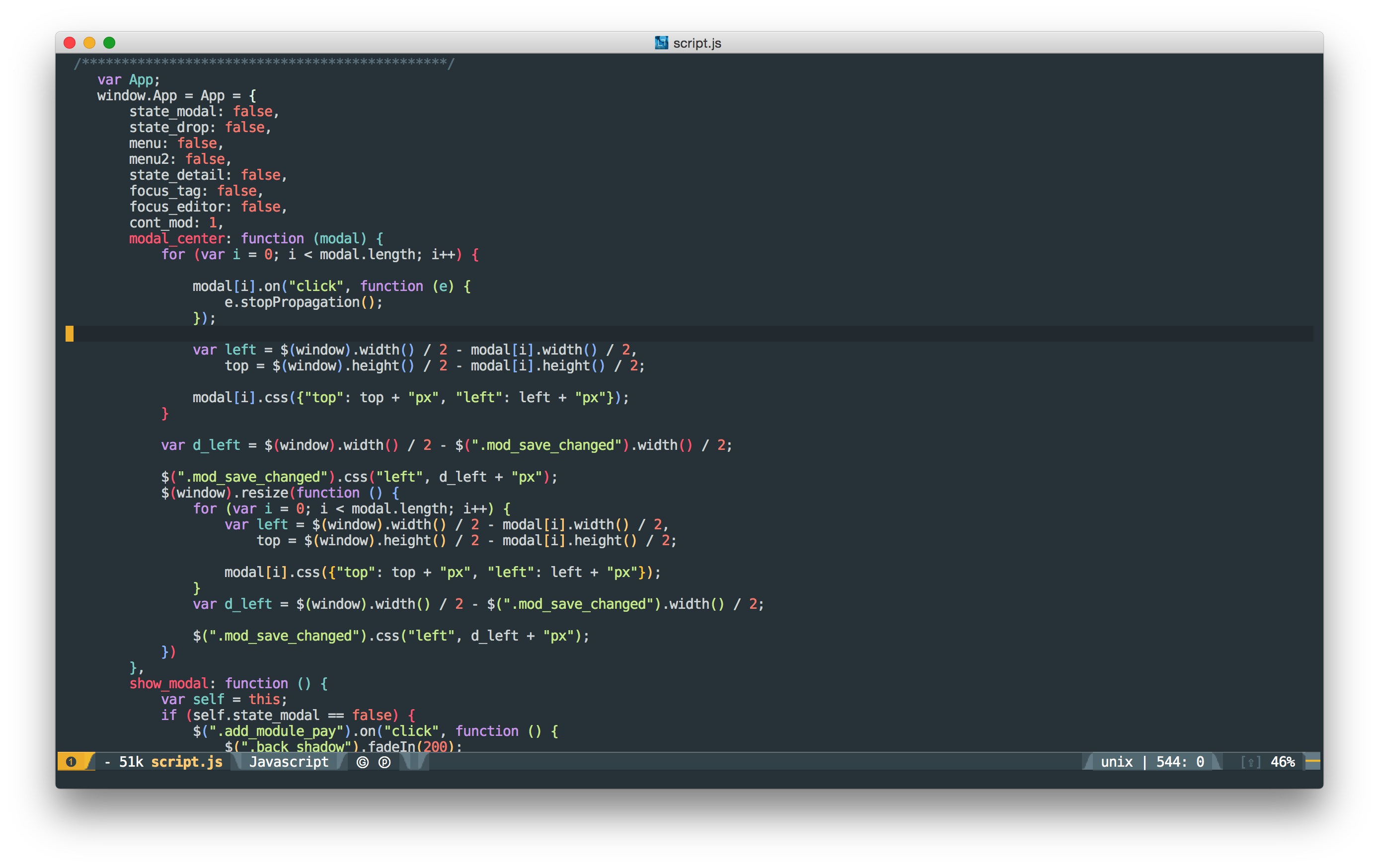Click the ⓟ minor mode indicator
Screen dimensions: 1379x868
(385, 762)
